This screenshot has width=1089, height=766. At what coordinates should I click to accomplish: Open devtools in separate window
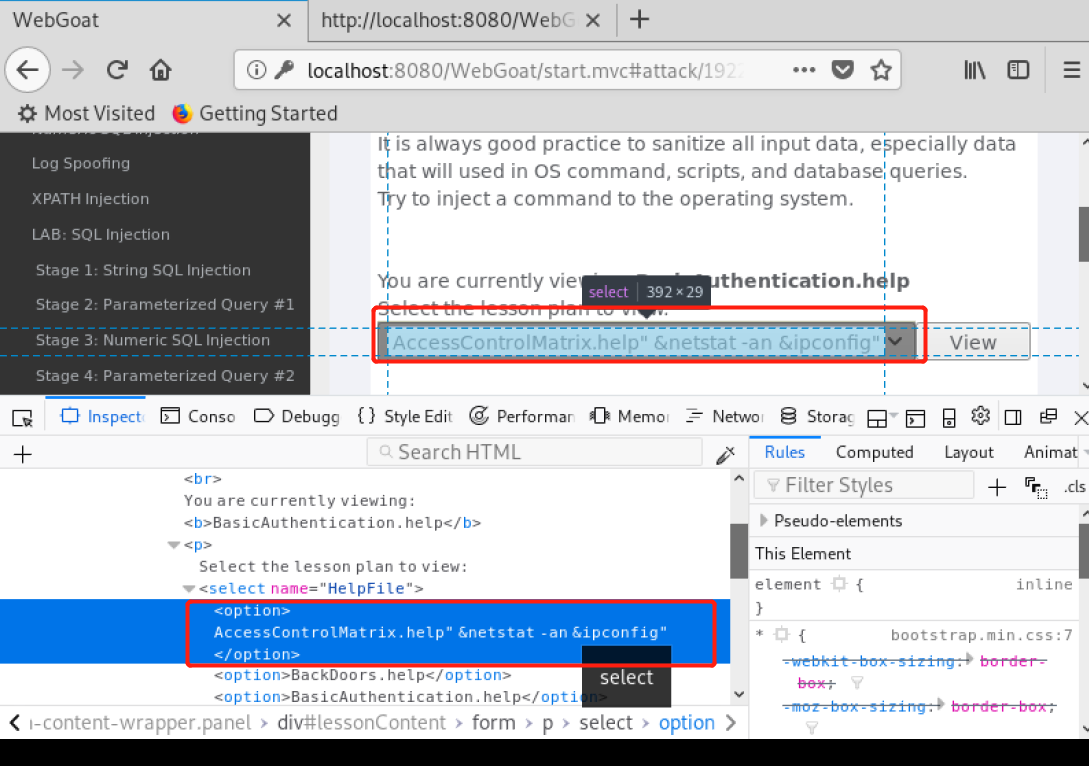(x=1048, y=417)
